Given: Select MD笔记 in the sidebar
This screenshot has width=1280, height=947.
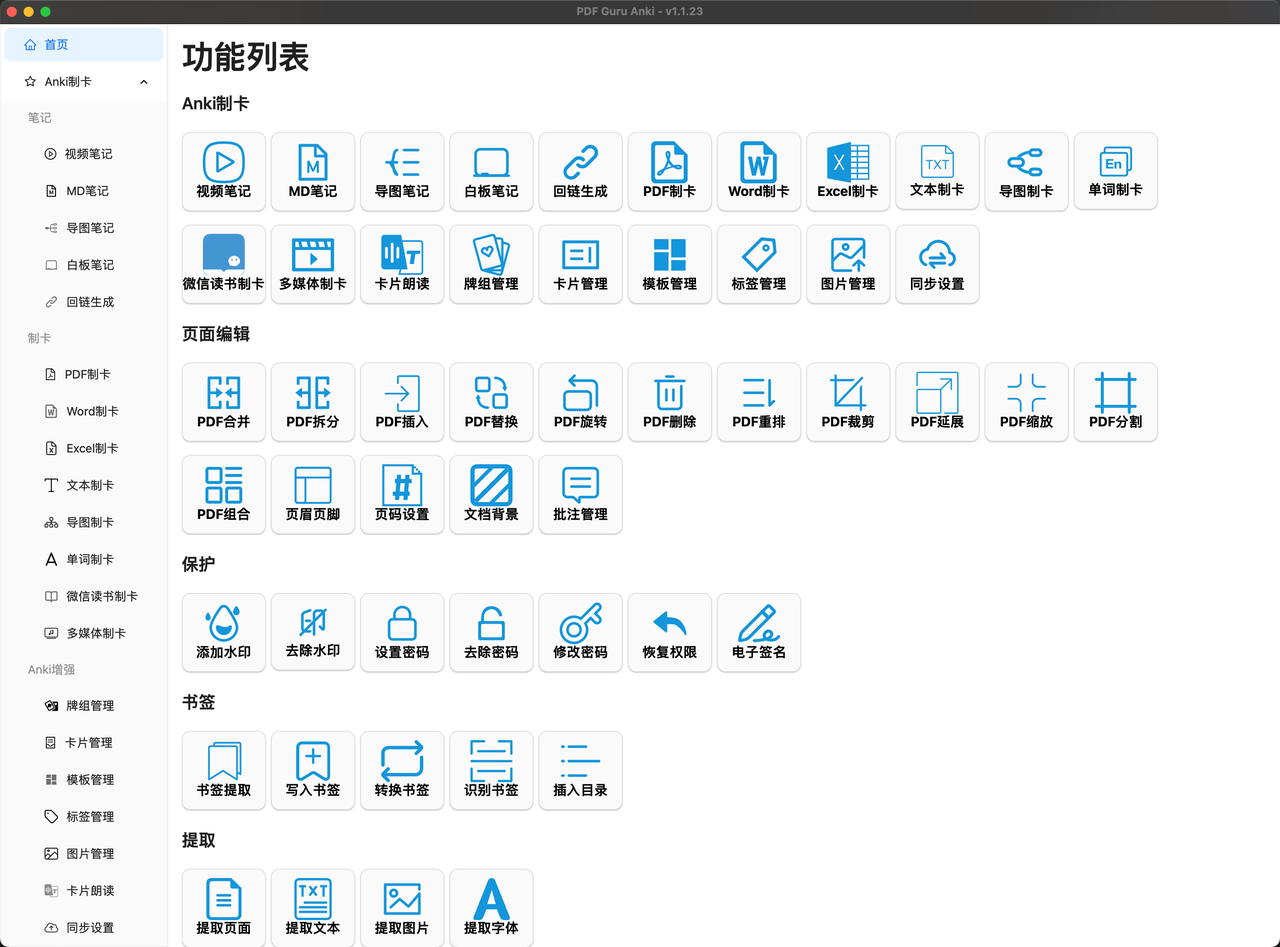Looking at the screenshot, I should (87, 191).
